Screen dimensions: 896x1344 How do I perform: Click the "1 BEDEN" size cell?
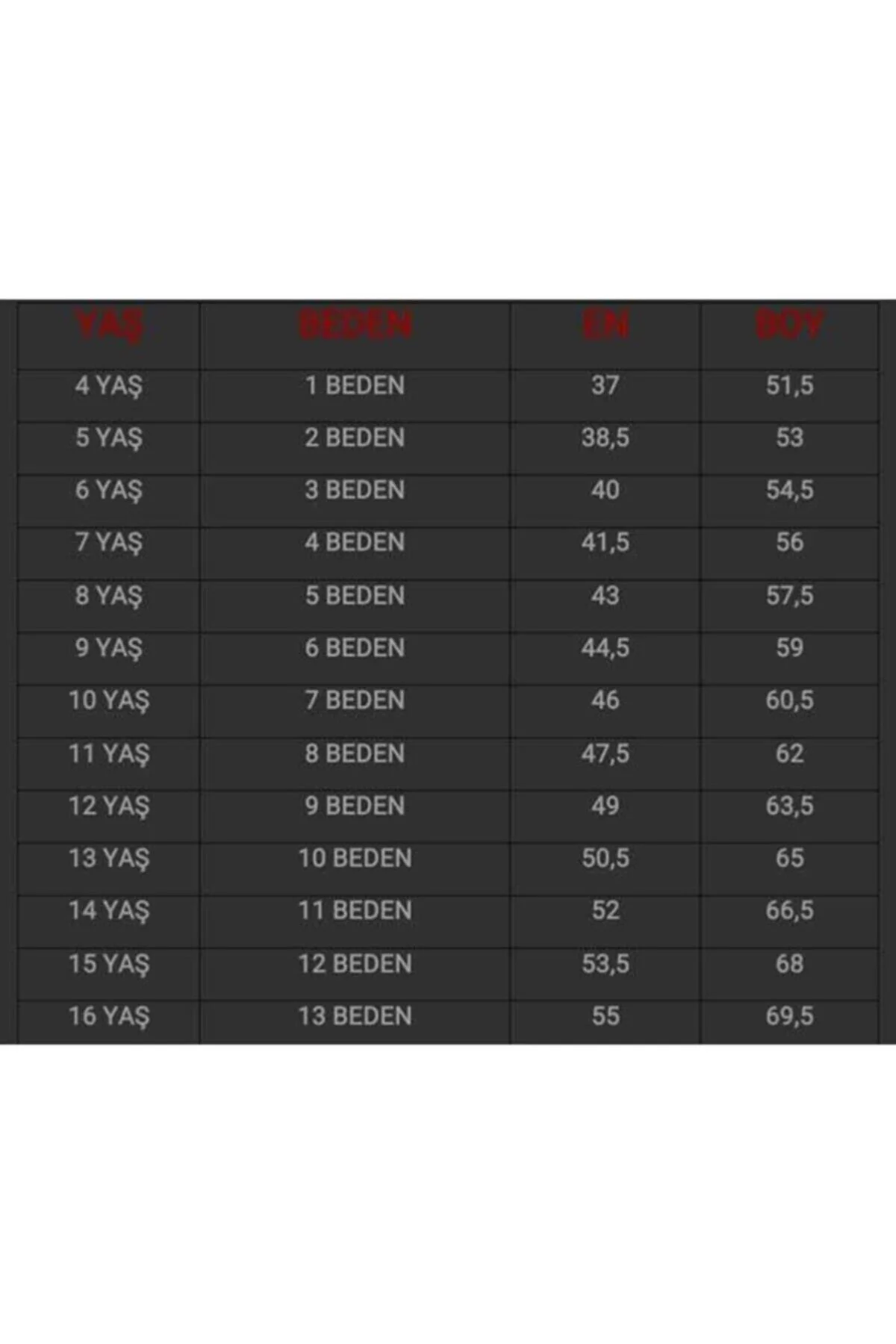point(355,386)
